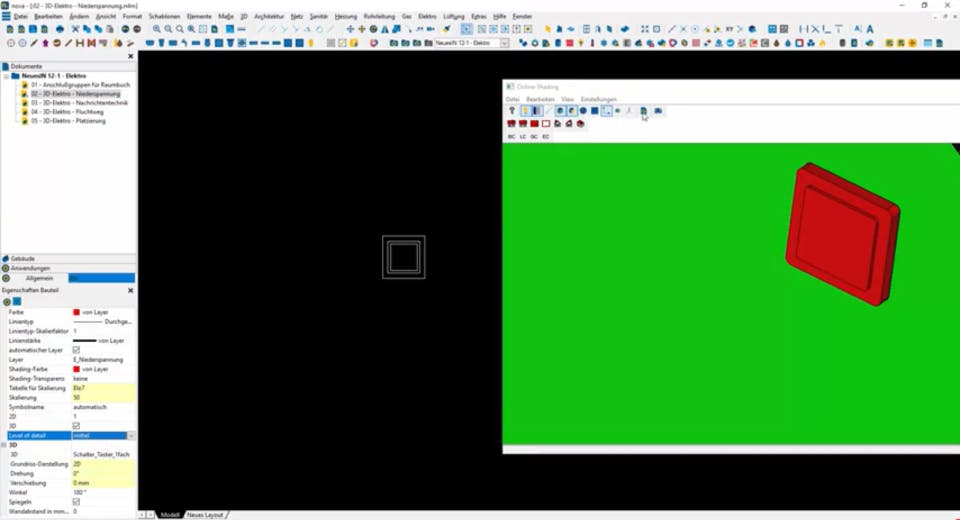Click the Drehung value field

103,473
